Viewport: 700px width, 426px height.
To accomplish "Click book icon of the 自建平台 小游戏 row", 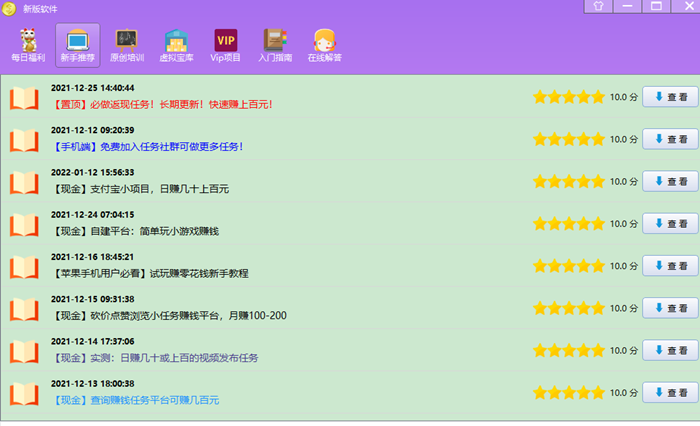I will pos(24,224).
